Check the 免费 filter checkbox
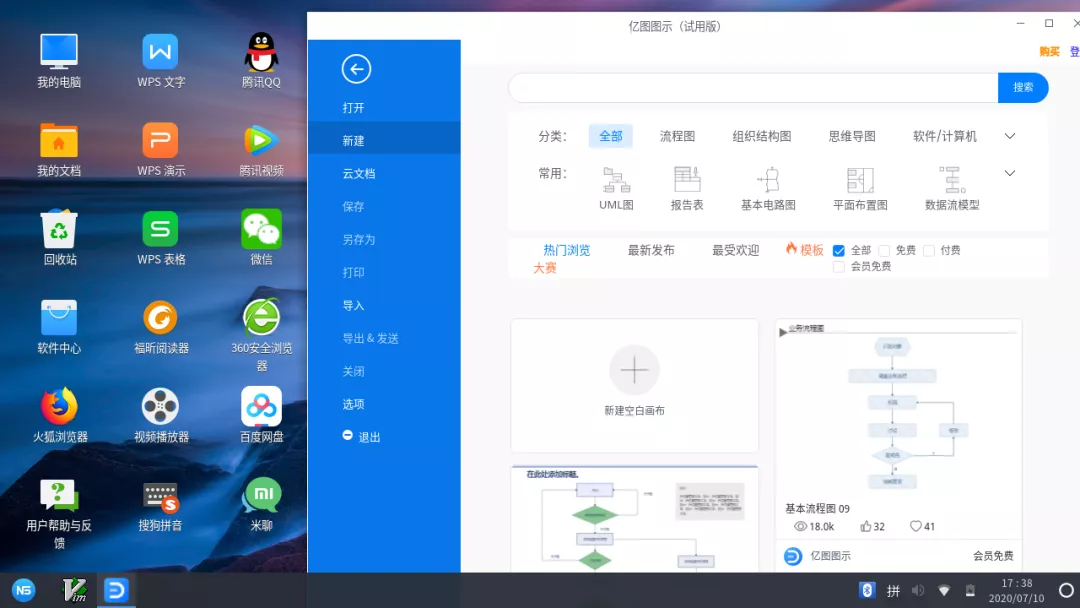This screenshot has height=608, width=1080. pos(884,251)
